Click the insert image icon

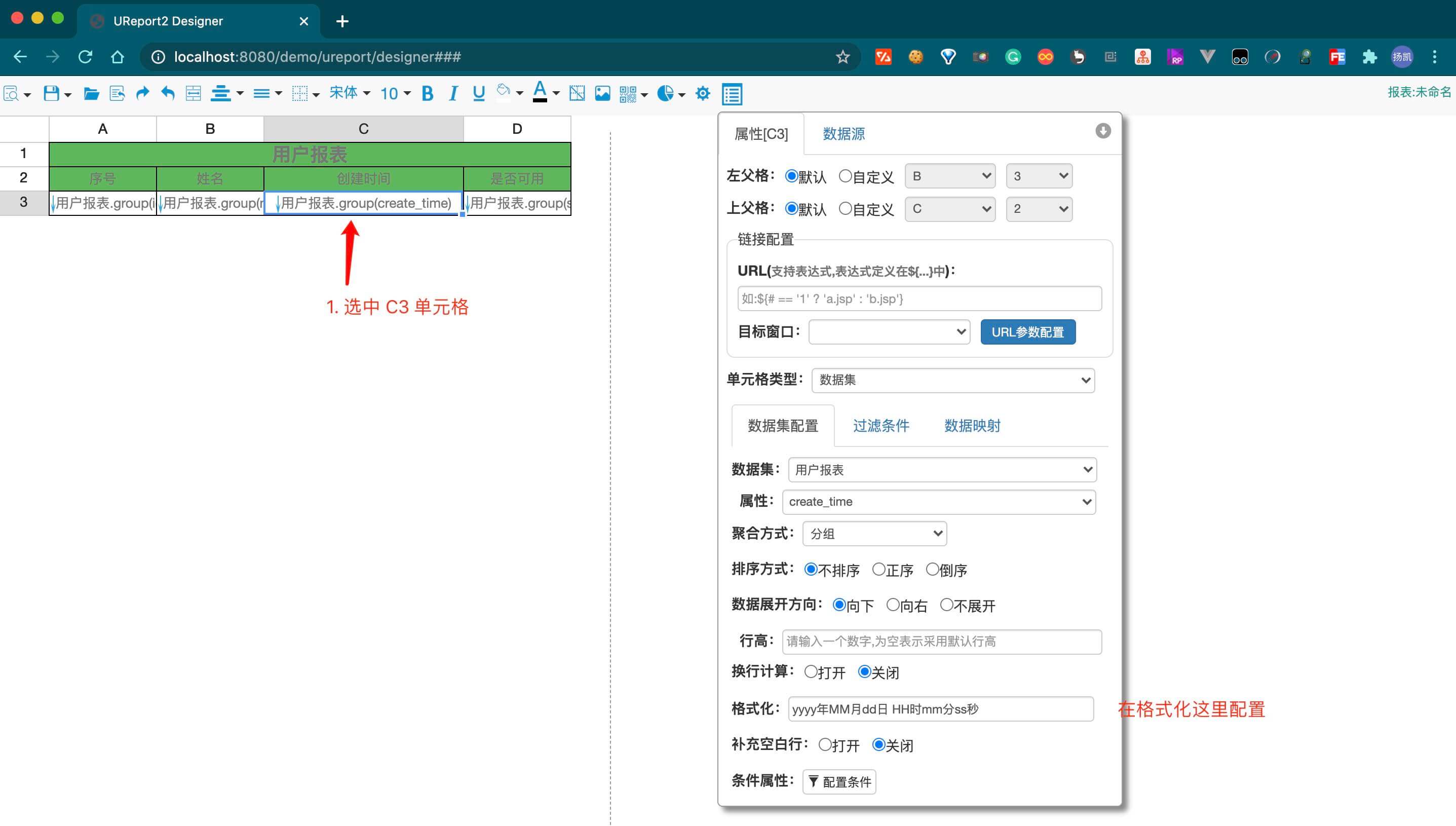click(602, 93)
